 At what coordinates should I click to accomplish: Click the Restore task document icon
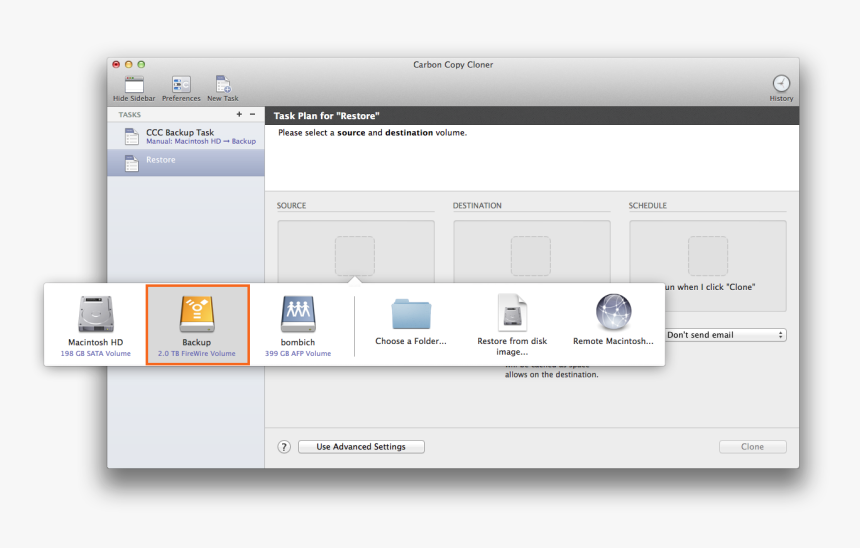pos(132,163)
